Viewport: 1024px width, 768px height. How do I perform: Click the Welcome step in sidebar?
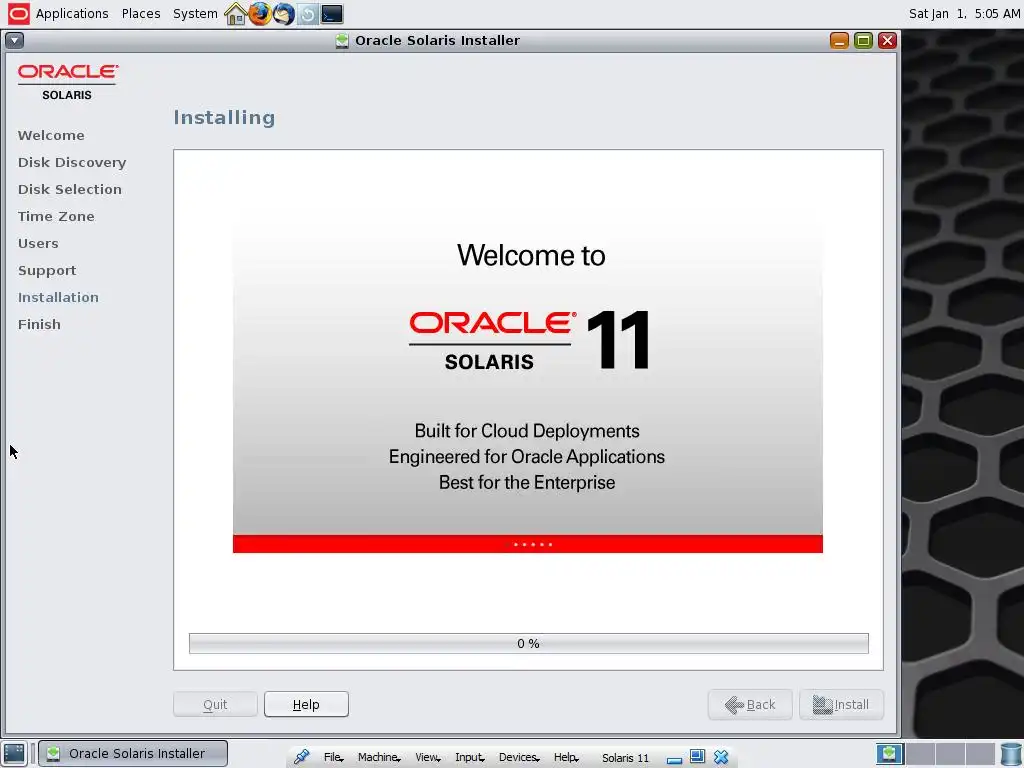(x=51, y=135)
